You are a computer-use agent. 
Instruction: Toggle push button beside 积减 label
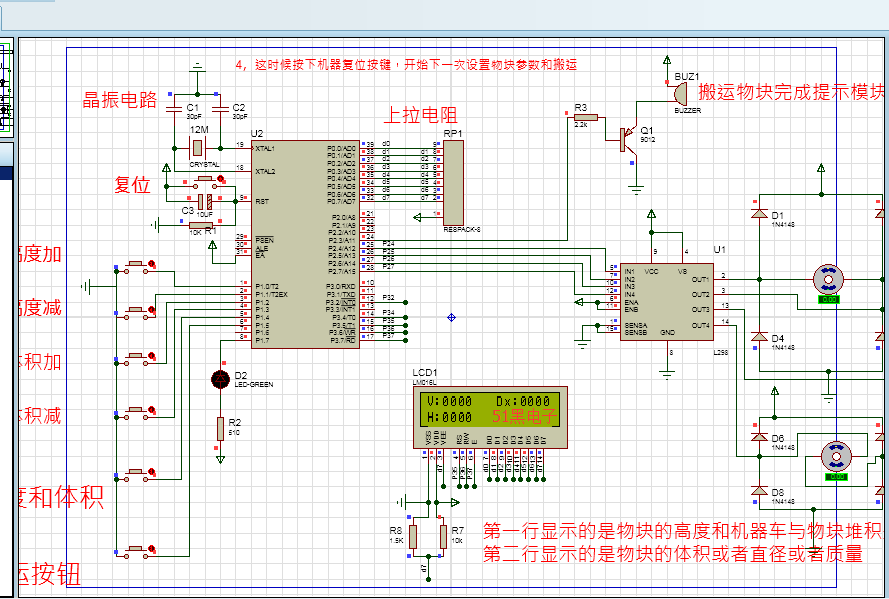click(137, 411)
